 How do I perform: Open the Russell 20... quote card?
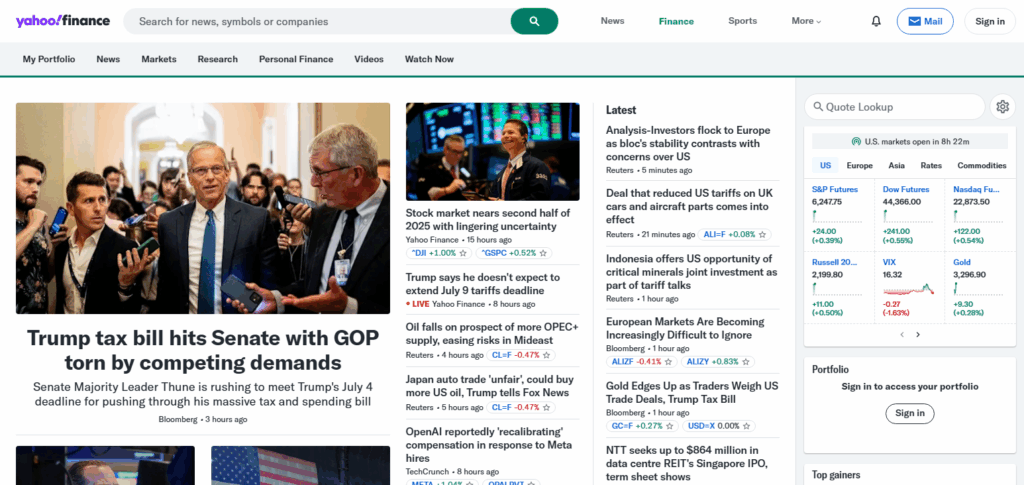tap(839, 287)
